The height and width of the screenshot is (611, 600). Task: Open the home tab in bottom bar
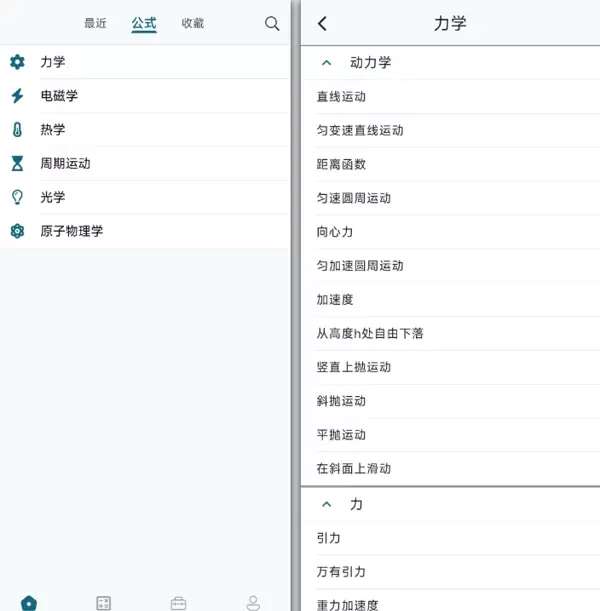pyautogui.click(x=29, y=602)
